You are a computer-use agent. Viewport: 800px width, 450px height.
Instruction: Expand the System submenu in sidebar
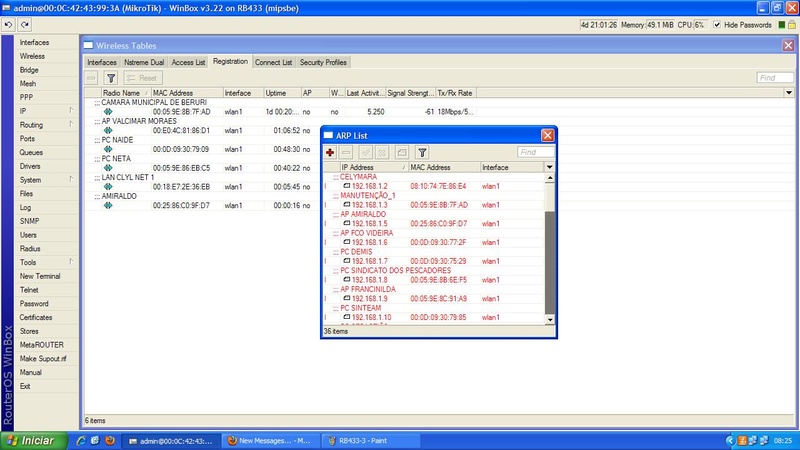click(46, 180)
